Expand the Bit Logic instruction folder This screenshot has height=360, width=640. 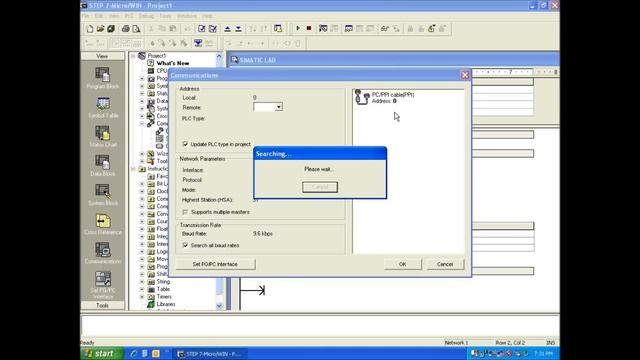point(142,184)
